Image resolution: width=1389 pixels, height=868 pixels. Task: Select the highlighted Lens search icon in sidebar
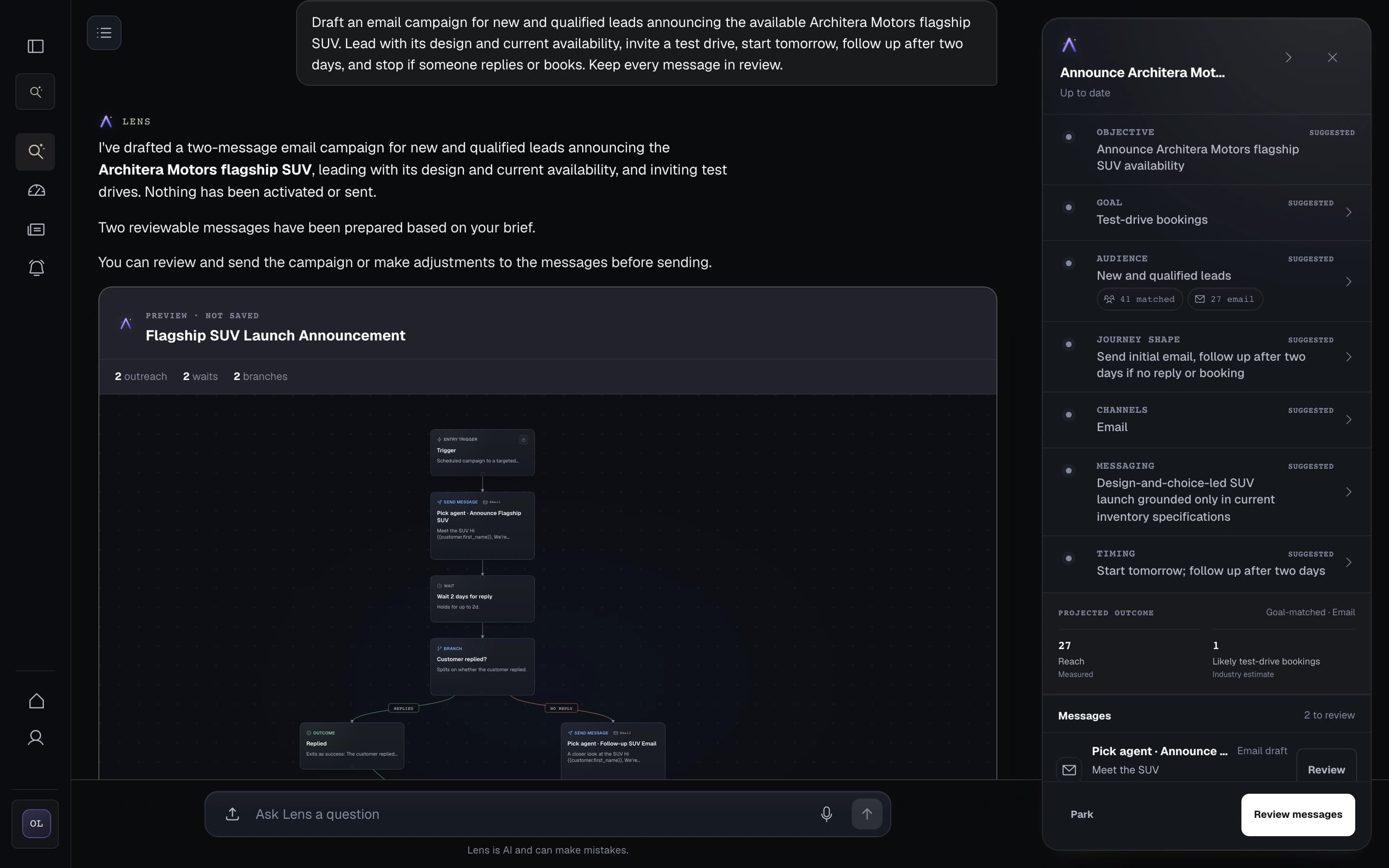(x=36, y=151)
